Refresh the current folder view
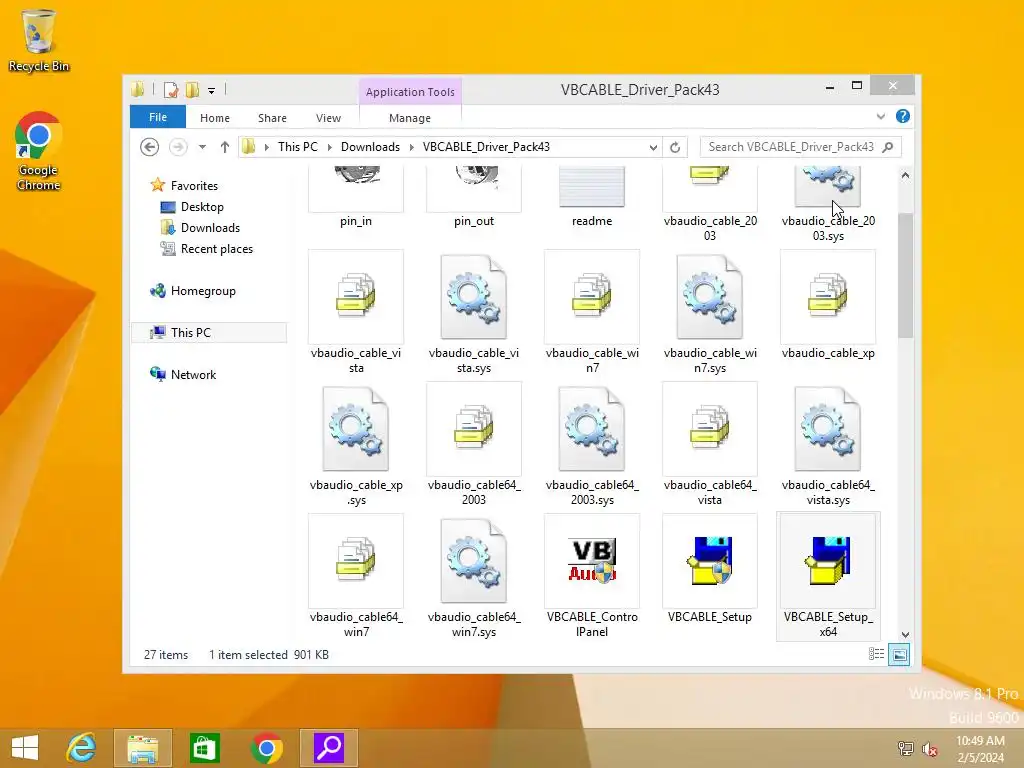Viewport: 1024px width, 768px height. point(675,147)
